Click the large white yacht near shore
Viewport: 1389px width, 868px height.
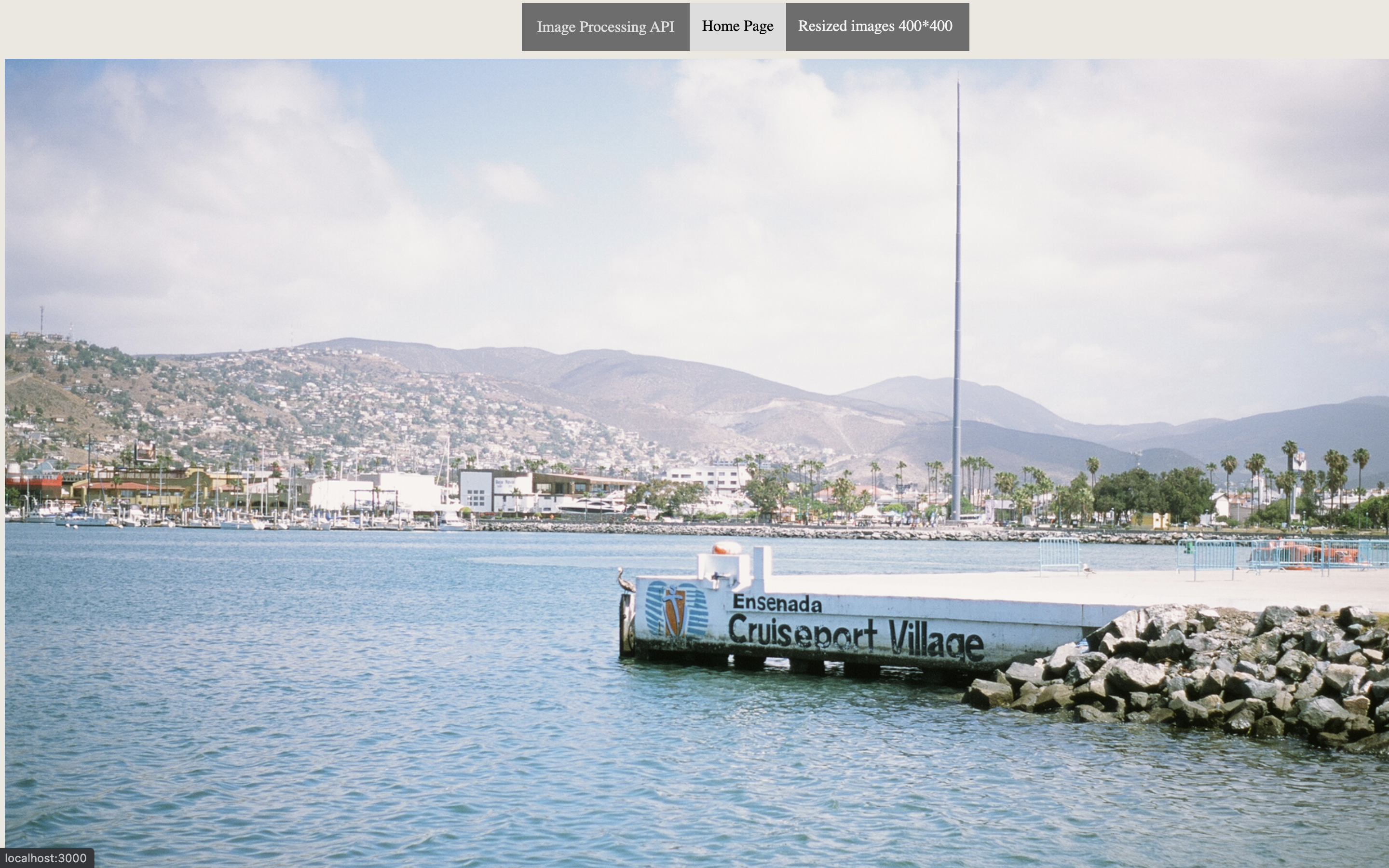pos(591,506)
